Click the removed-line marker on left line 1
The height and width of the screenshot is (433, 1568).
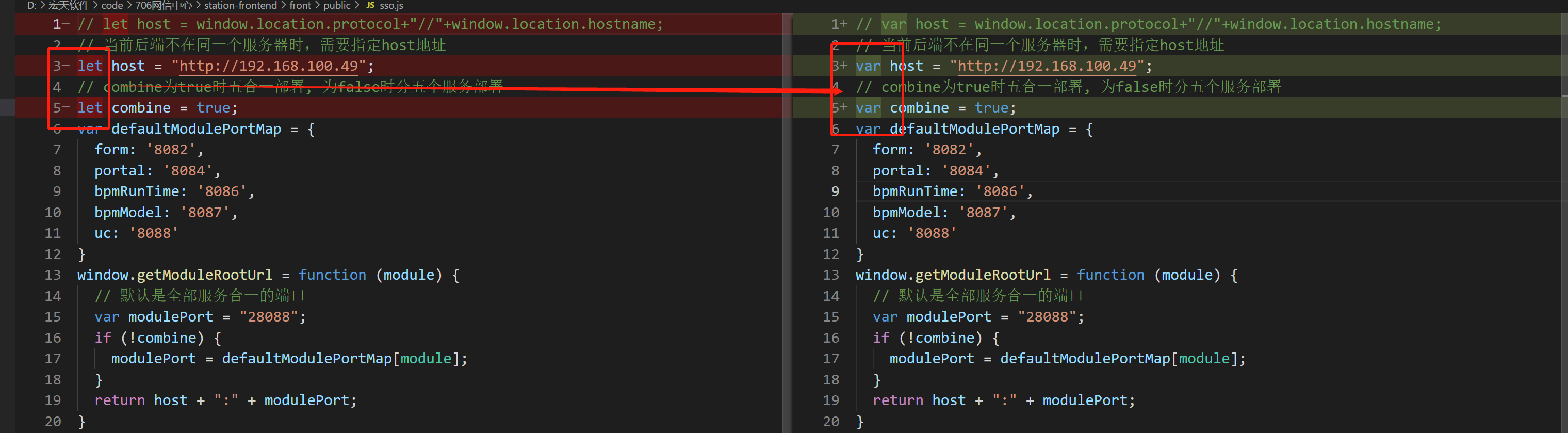(x=67, y=24)
